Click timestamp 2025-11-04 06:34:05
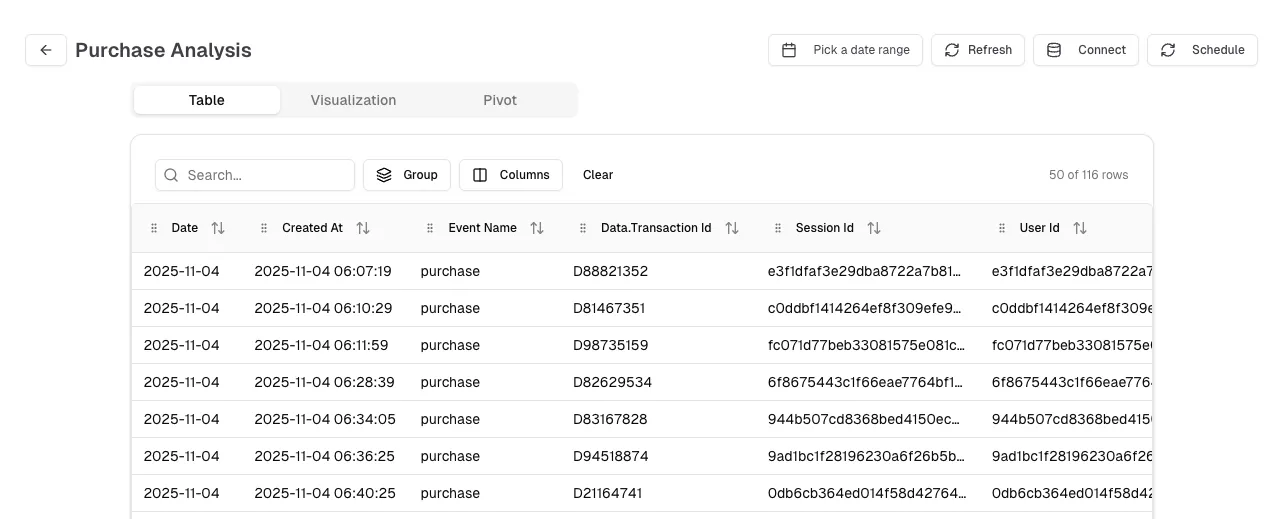This screenshot has height=519, width=1267. click(324, 419)
